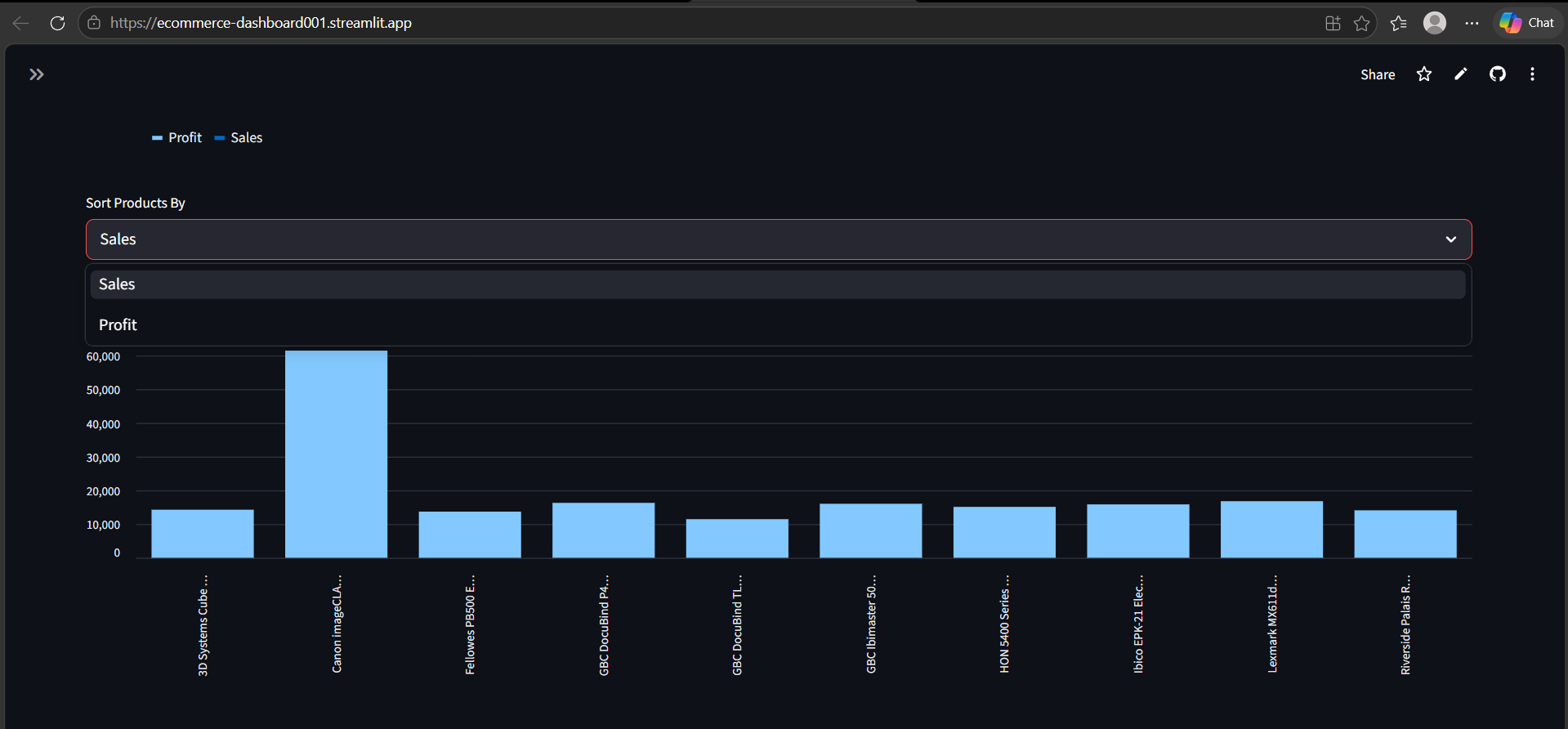Click the Canon imageCLA bar
1568x729 pixels.
336,454
